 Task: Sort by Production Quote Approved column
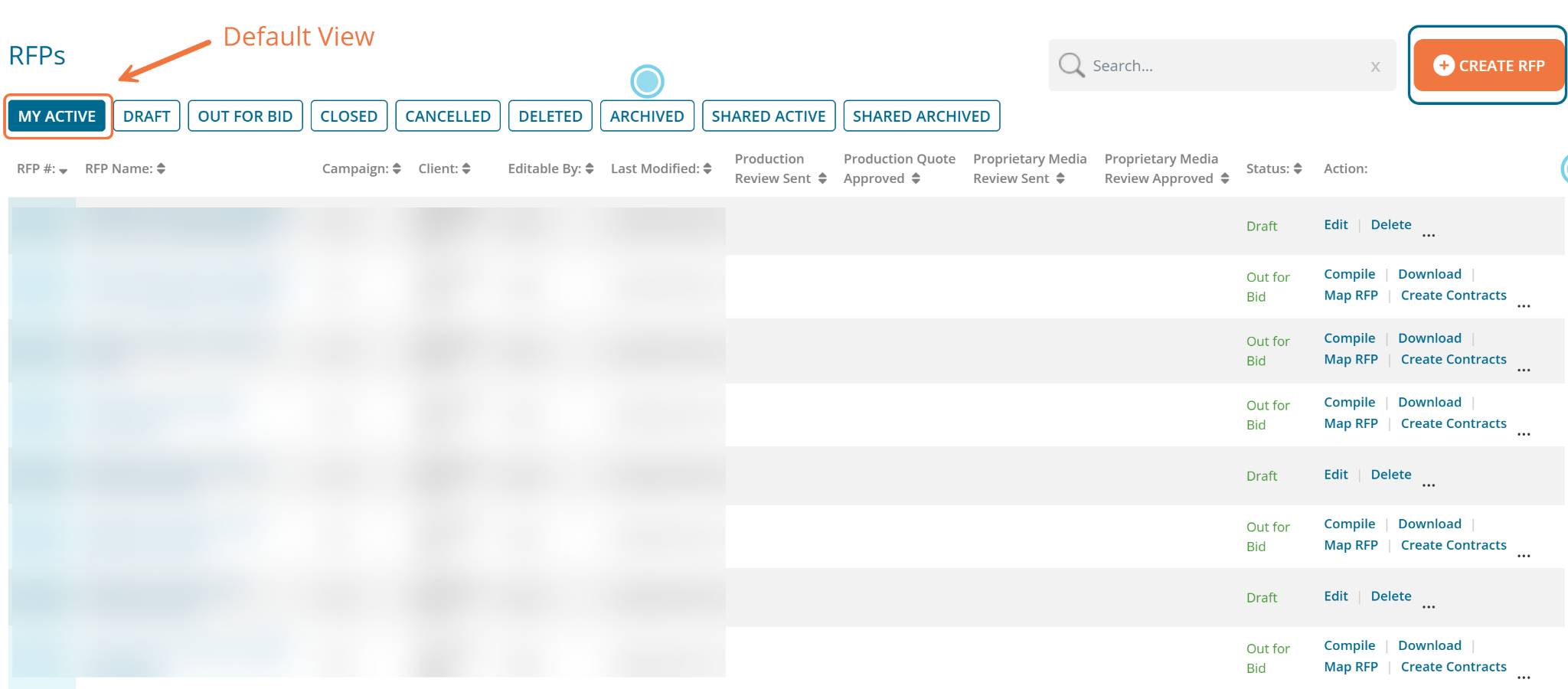click(916, 178)
